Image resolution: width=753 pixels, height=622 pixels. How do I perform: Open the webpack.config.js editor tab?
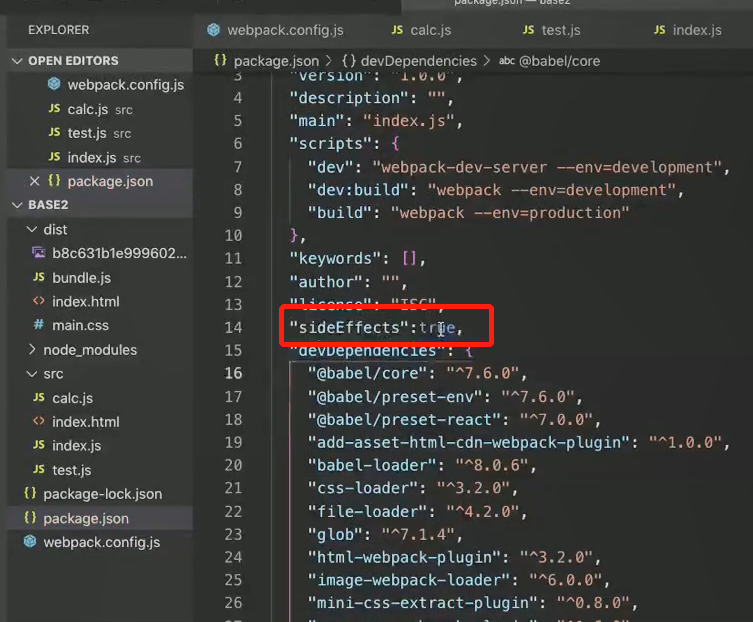point(276,30)
